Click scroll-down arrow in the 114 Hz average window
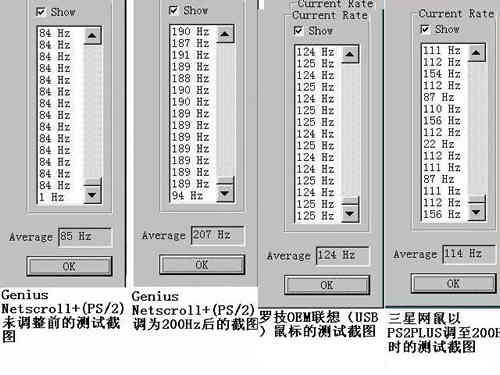This screenshot has height=375, width=500. 476,212
